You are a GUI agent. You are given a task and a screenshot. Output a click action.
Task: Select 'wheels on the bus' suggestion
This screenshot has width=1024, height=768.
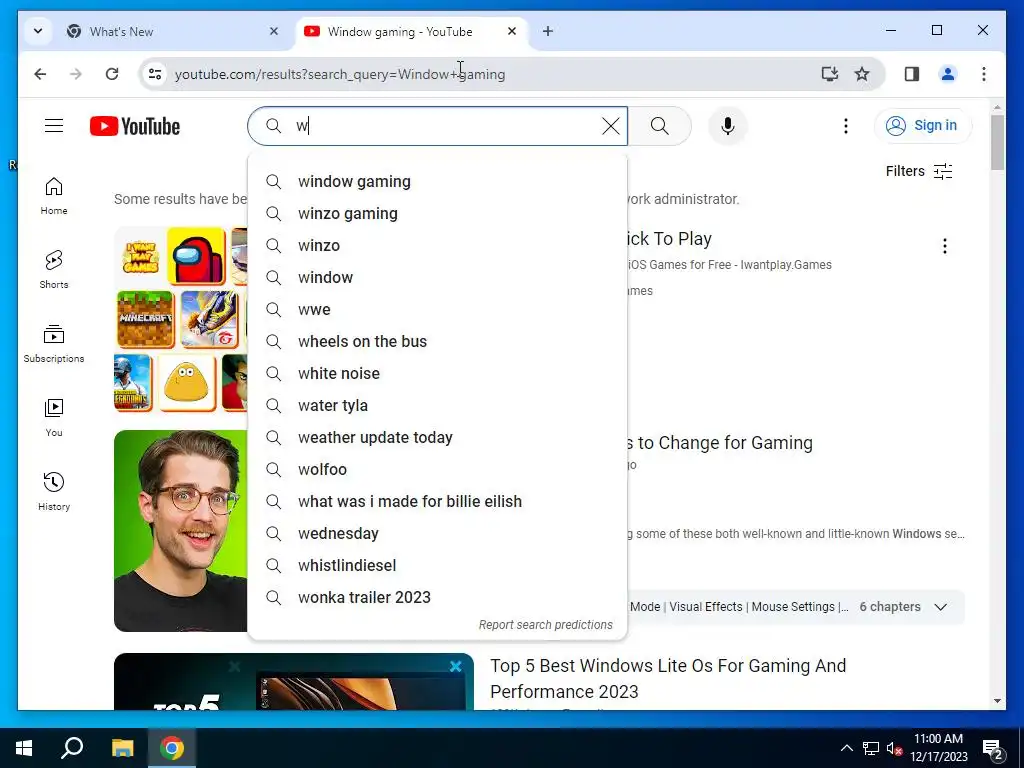[x=438, y=342]
